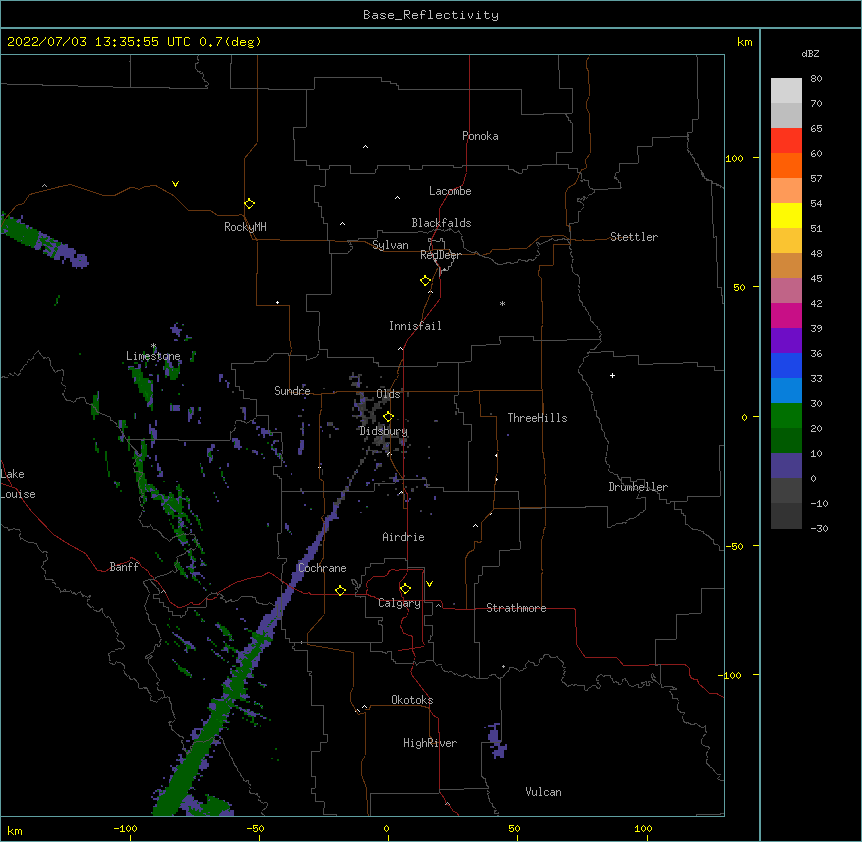
Task: Click the Calgary city label
Action: [399, 603]
